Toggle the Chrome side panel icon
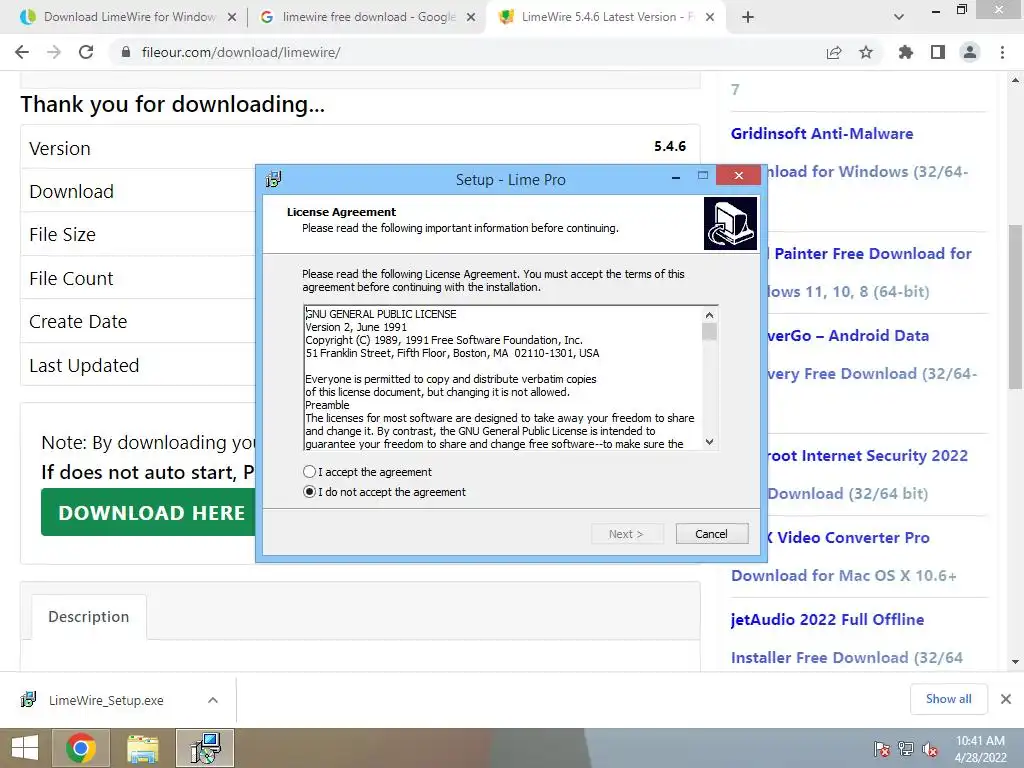Image resolution: width=1024 pixels, height=768 pixels. pos(938,52)
